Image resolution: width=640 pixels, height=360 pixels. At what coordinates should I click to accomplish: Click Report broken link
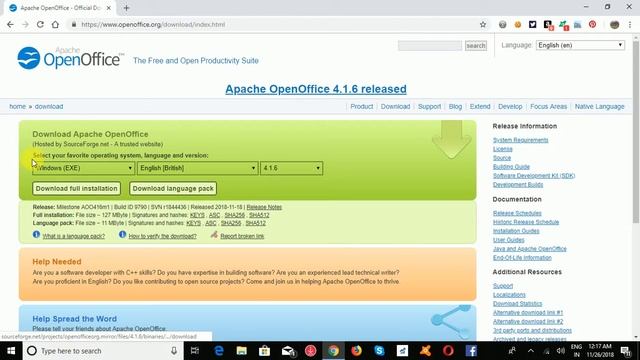point(242,236)
